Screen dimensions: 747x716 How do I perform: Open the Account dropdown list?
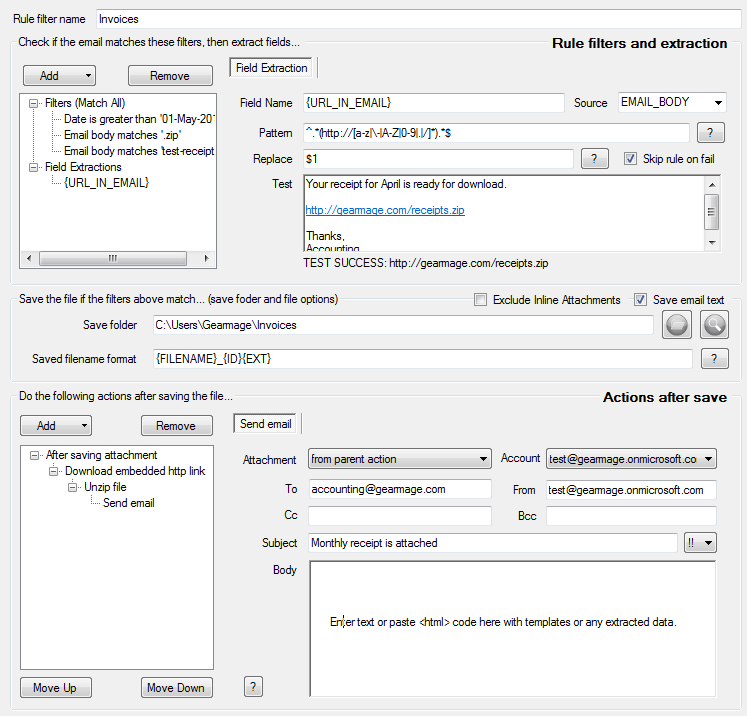click(x=709, y=459)
